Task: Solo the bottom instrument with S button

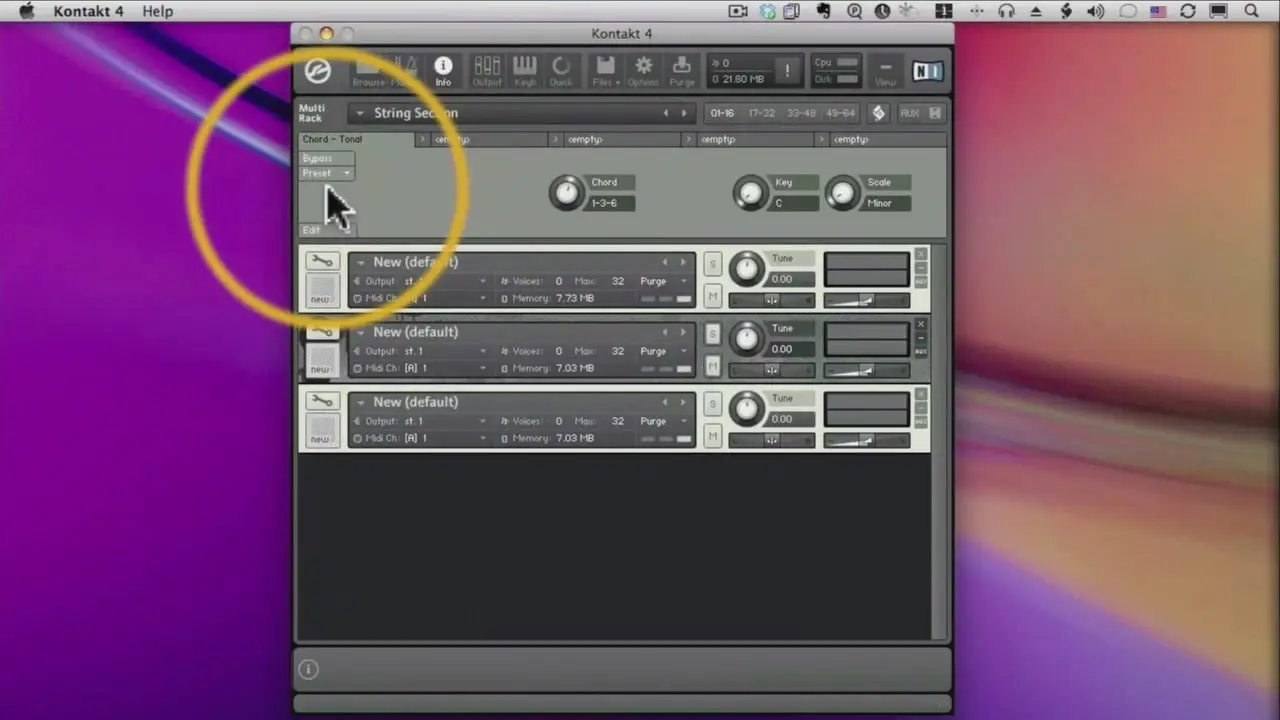Action: tap(712, 404)
